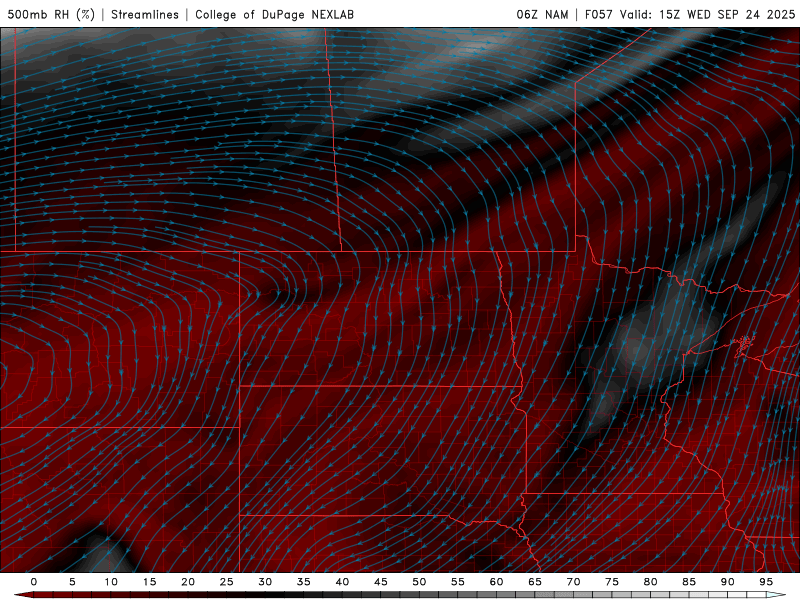Screen dimensions: 800x600
Task: Click the 70 label on the legend
Action: pos(573,582)
